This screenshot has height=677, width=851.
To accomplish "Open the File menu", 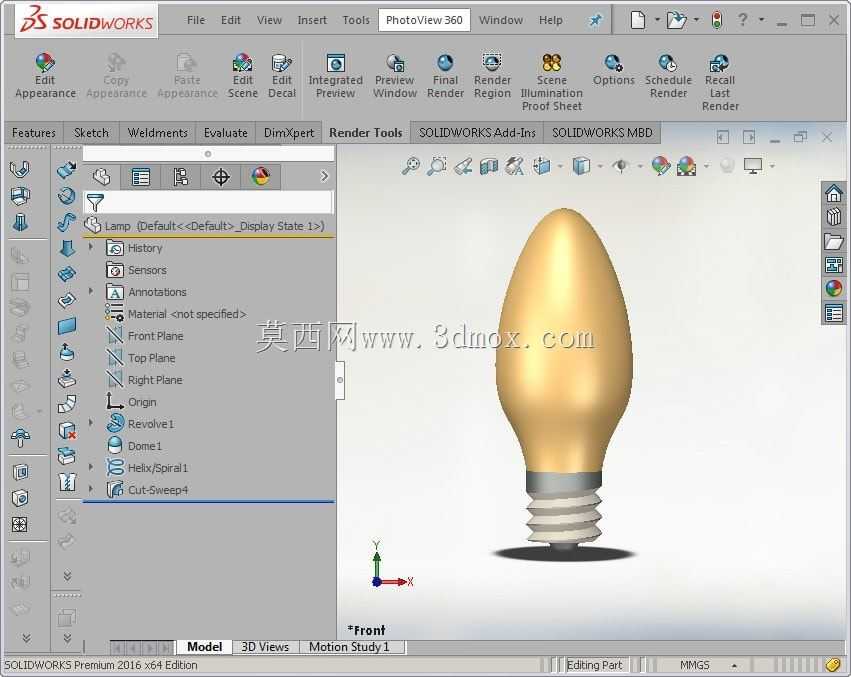I will [x=196, y=20].
